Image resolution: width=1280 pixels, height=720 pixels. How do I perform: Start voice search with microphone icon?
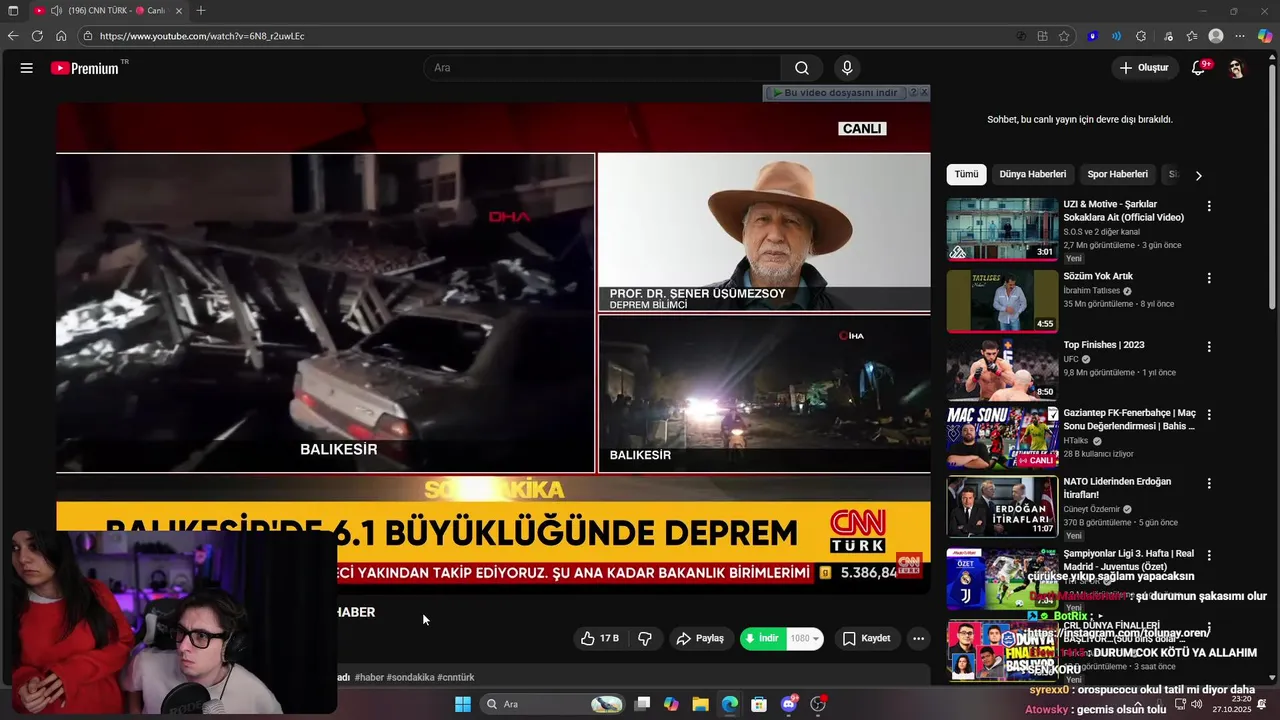pos(847,68)
